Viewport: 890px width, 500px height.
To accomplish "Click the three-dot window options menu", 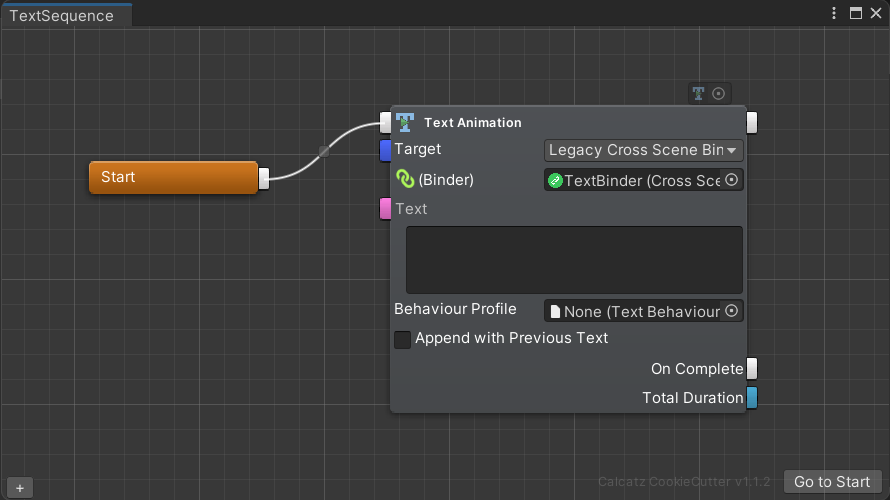I will coord(834,14).
